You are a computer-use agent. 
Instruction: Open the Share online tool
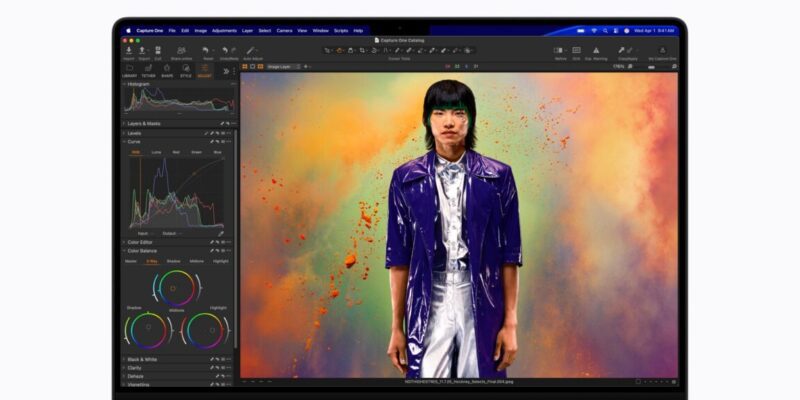(x=181, y=51)
